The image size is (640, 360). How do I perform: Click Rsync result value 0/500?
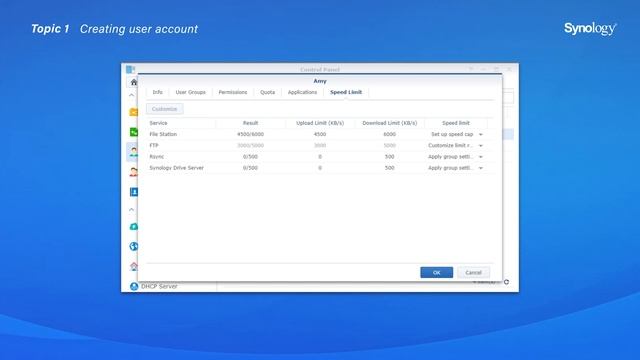click(x=250, y=157)
